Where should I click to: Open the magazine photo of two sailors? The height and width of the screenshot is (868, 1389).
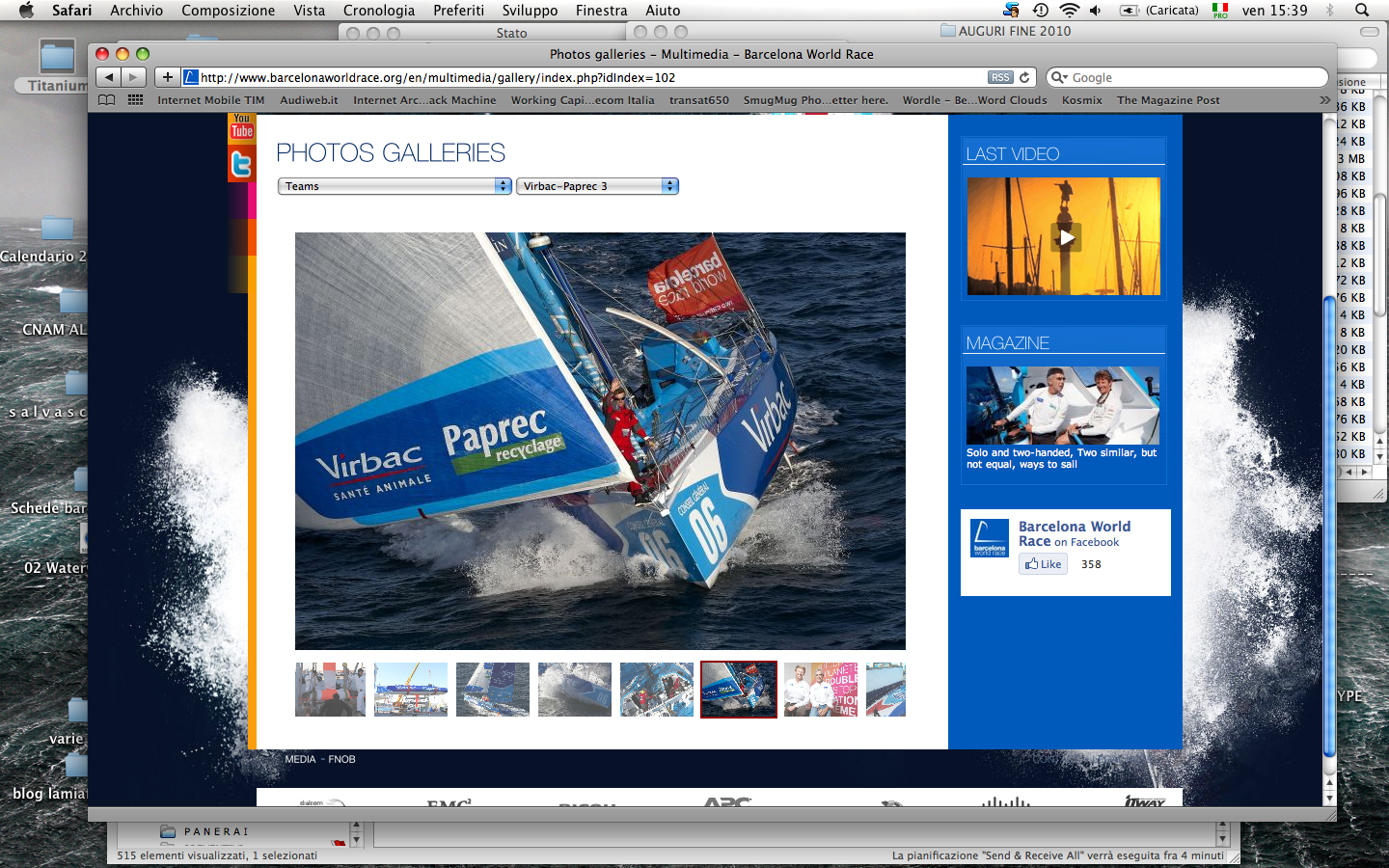point(1063,405)
